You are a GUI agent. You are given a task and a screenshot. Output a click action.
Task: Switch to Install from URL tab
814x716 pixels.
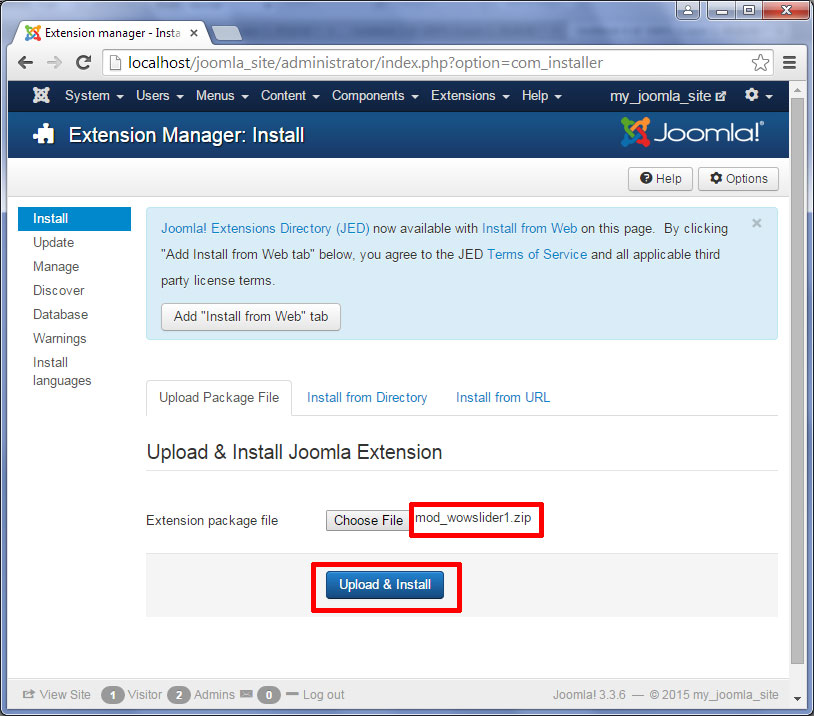click(503, 398)
